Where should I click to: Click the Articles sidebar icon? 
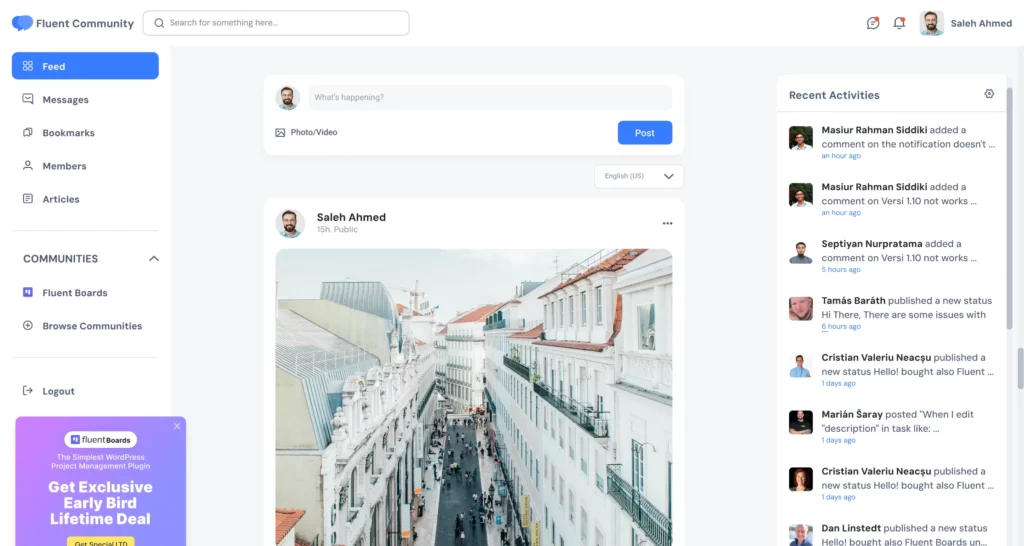point(27,199)
